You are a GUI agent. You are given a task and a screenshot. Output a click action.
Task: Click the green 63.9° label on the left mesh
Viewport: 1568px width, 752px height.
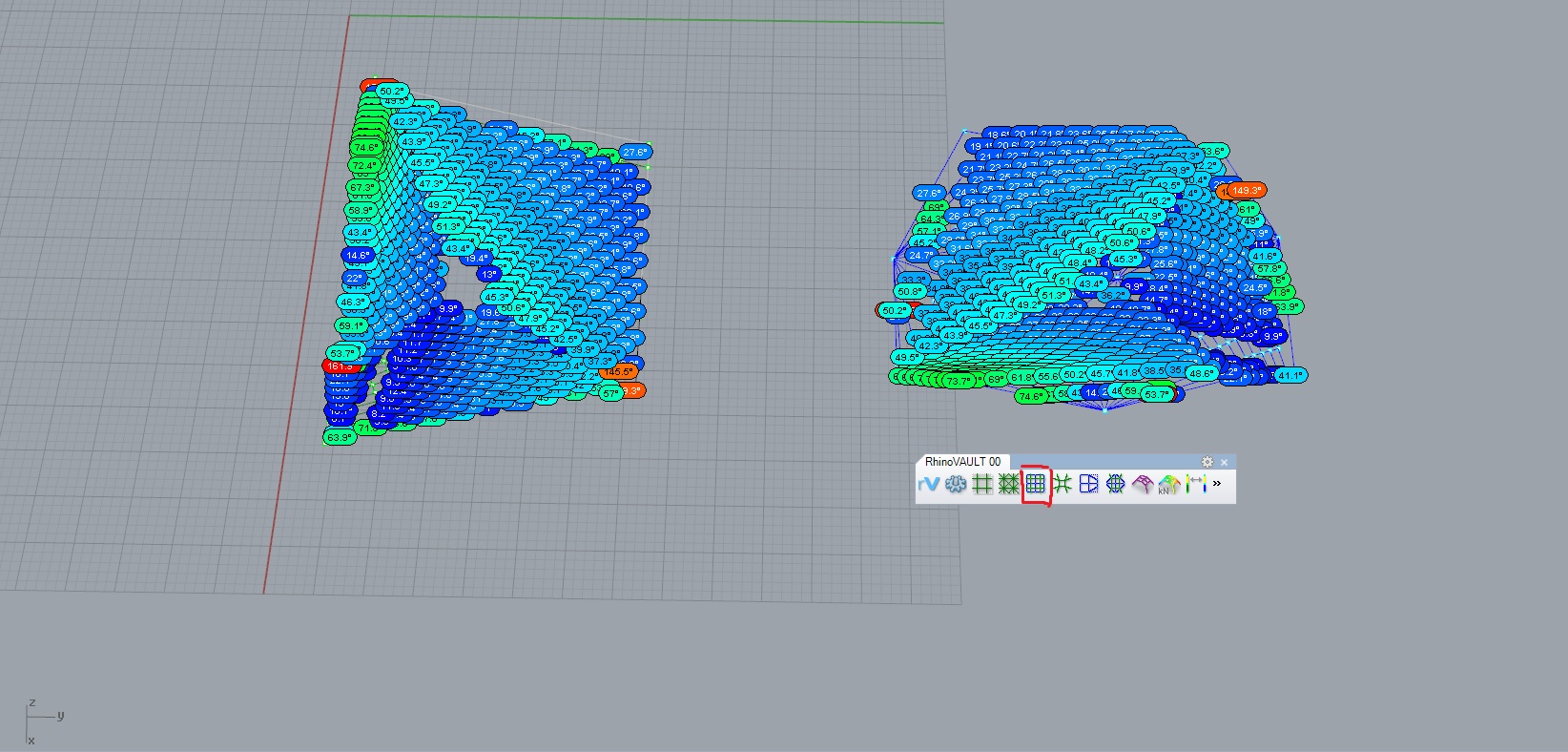coord(340,437)
